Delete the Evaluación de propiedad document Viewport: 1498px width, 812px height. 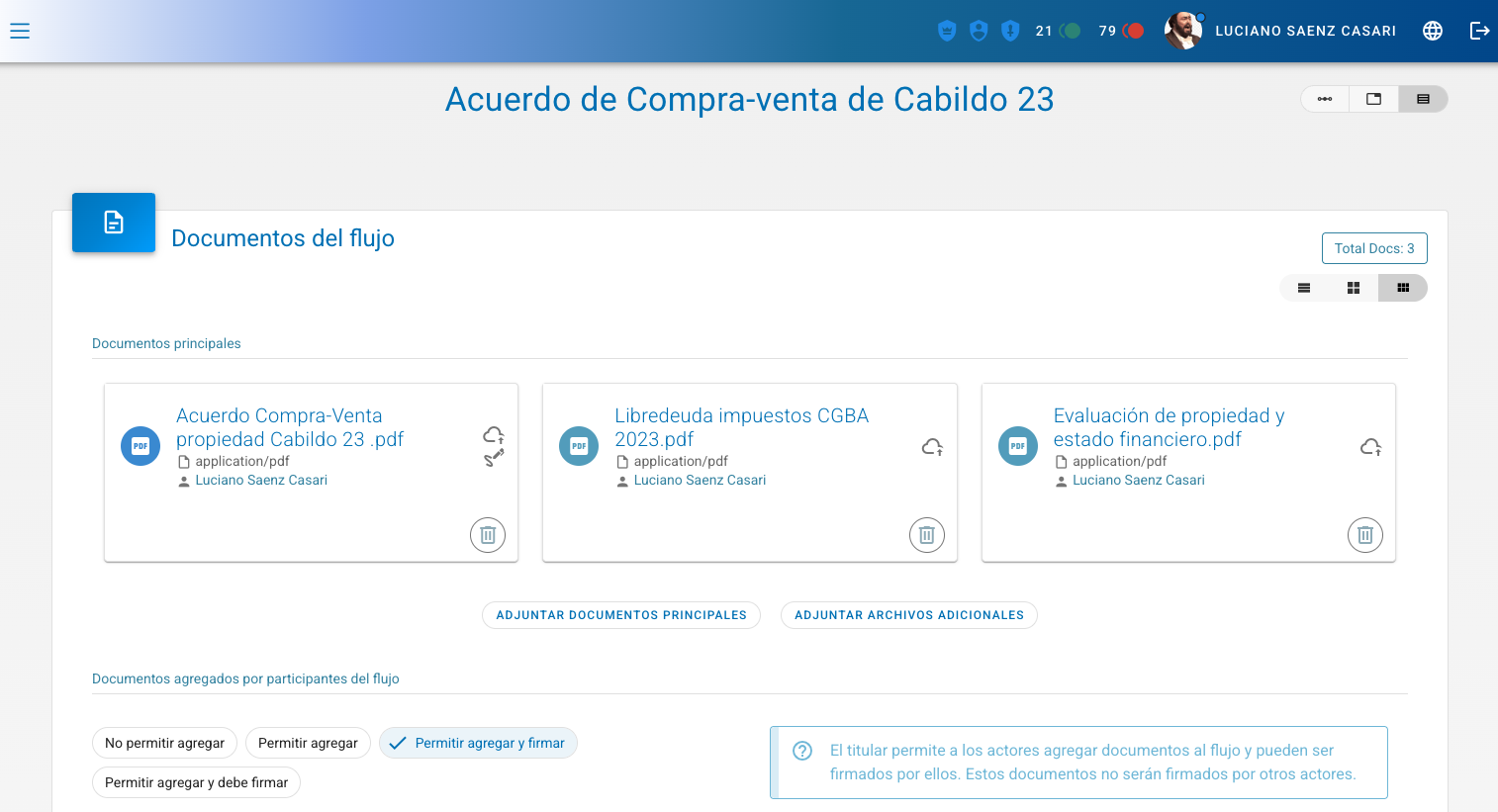tap(1364, 535)
